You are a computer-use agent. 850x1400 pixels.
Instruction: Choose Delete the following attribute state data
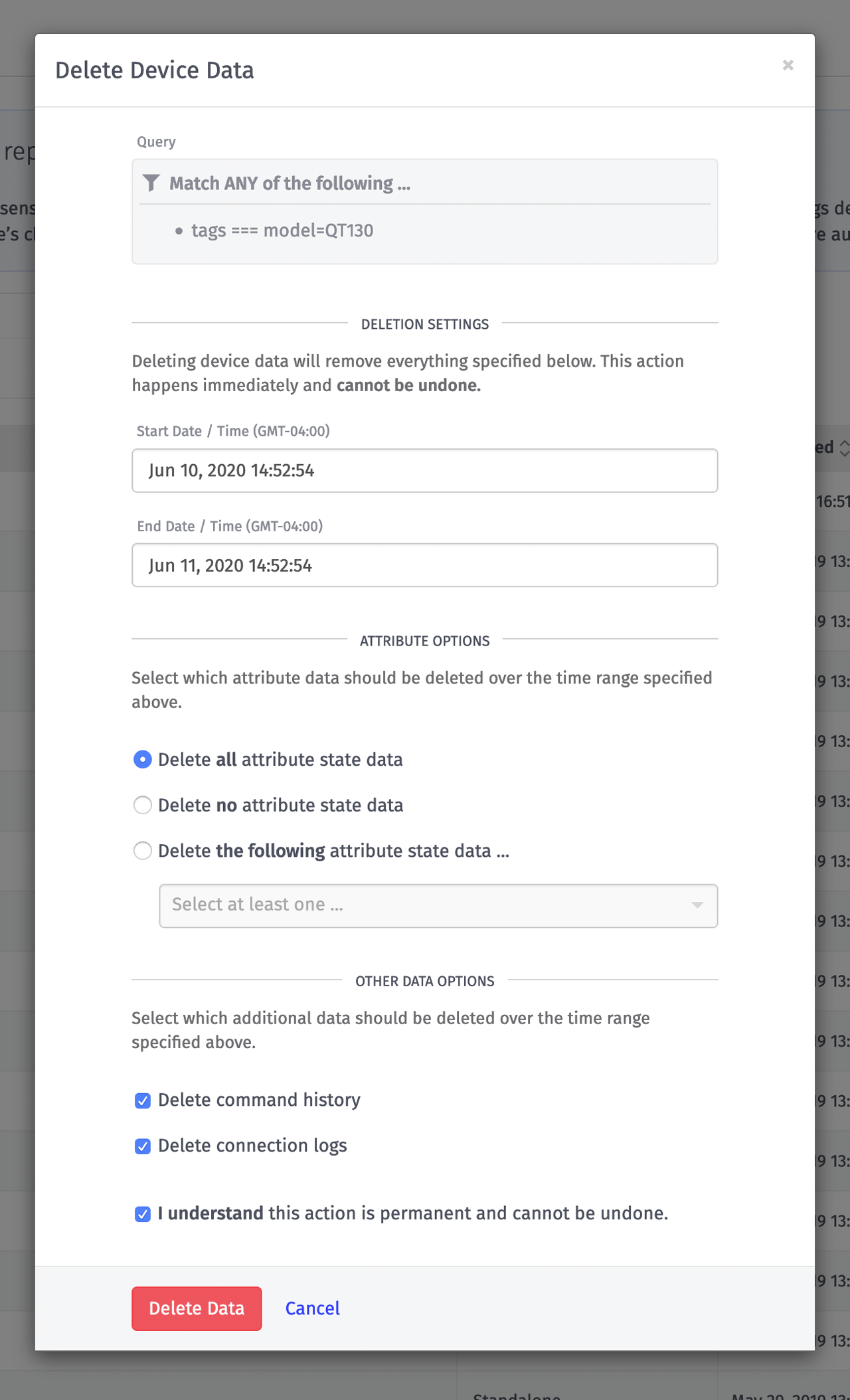(x=143, y=851)
